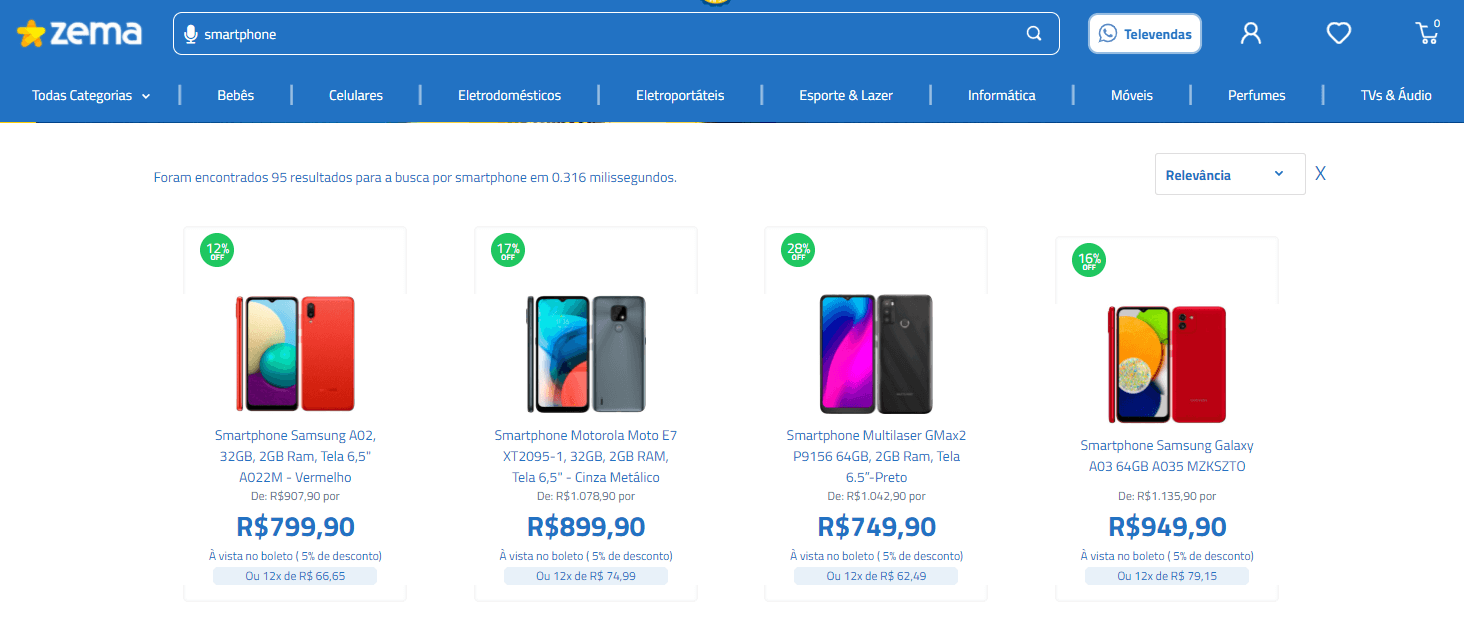Open the Smartphone Motorola Moto E7 product link
The height and width of the screenshot is (620, 1464).
585,456
